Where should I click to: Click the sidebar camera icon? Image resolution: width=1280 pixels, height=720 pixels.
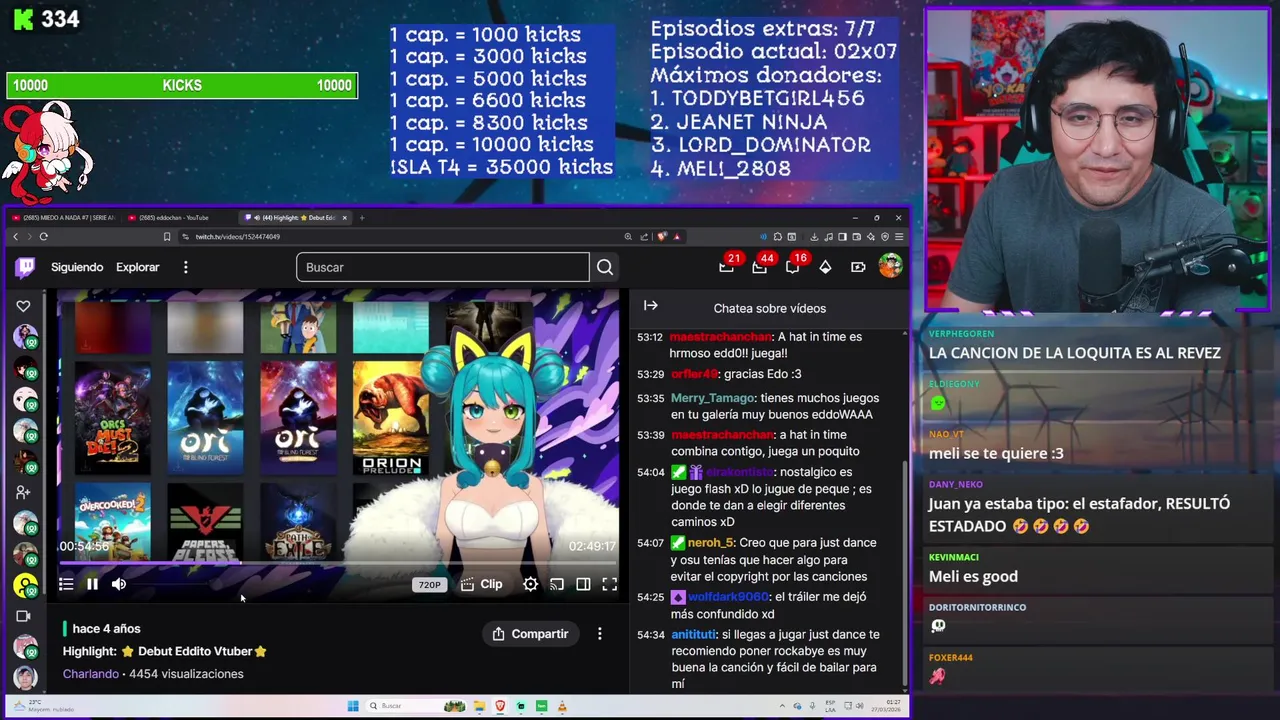tap(24, 616)
